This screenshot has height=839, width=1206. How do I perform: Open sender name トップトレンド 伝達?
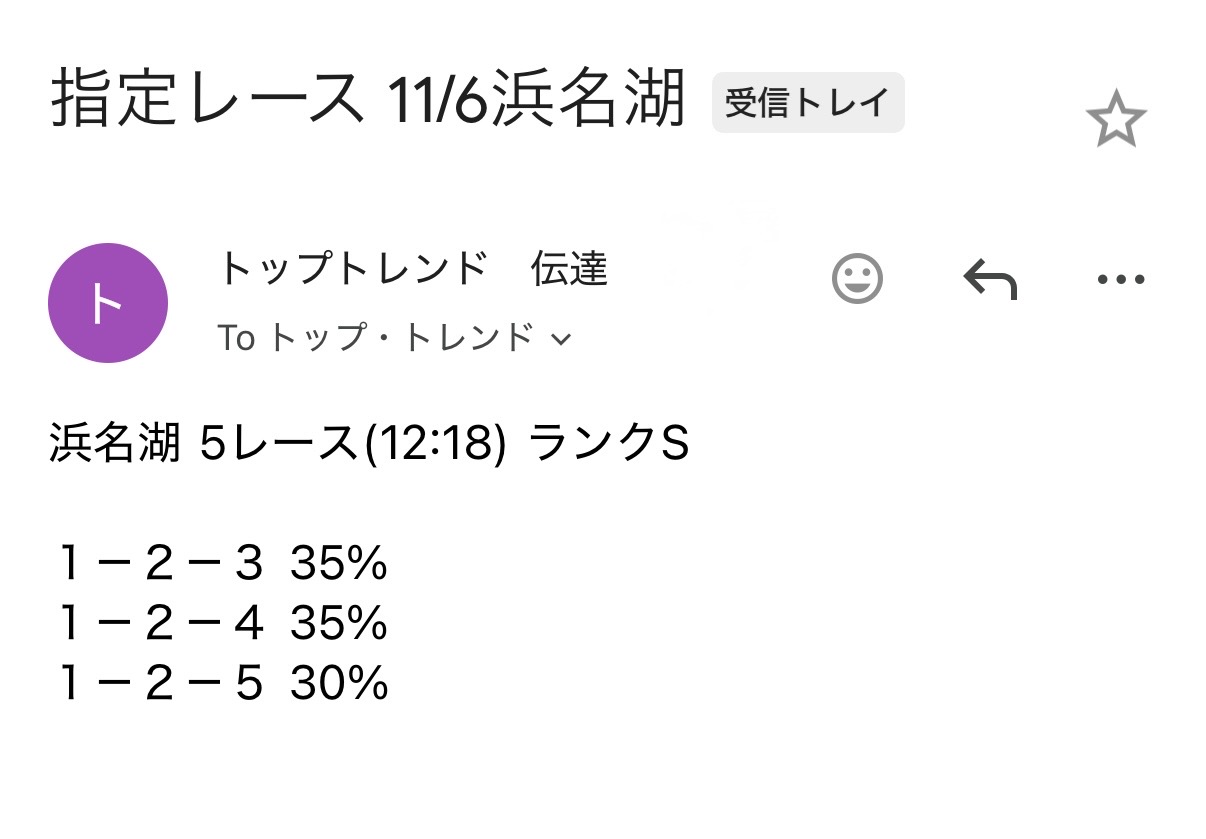click(x=412, y=270)
